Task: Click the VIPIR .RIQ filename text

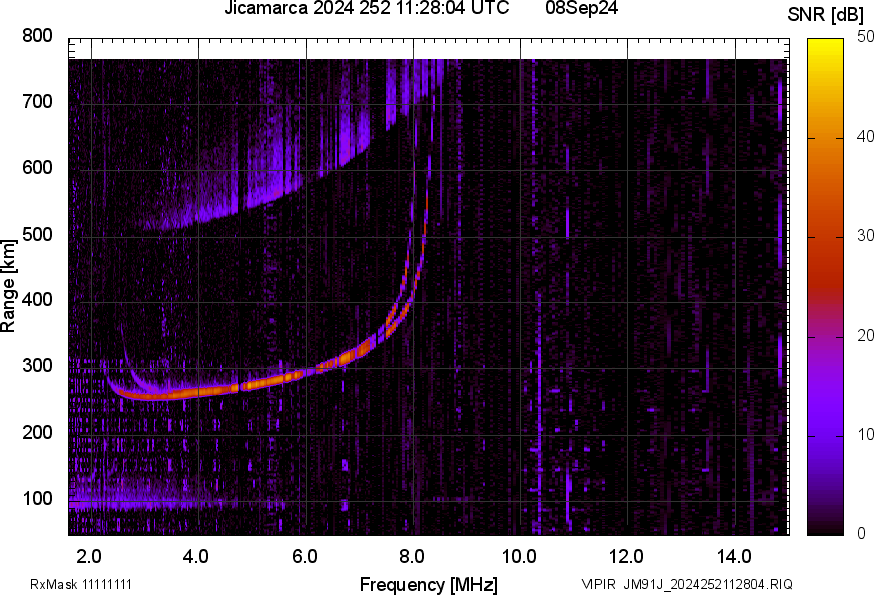Action: point(686,584)
